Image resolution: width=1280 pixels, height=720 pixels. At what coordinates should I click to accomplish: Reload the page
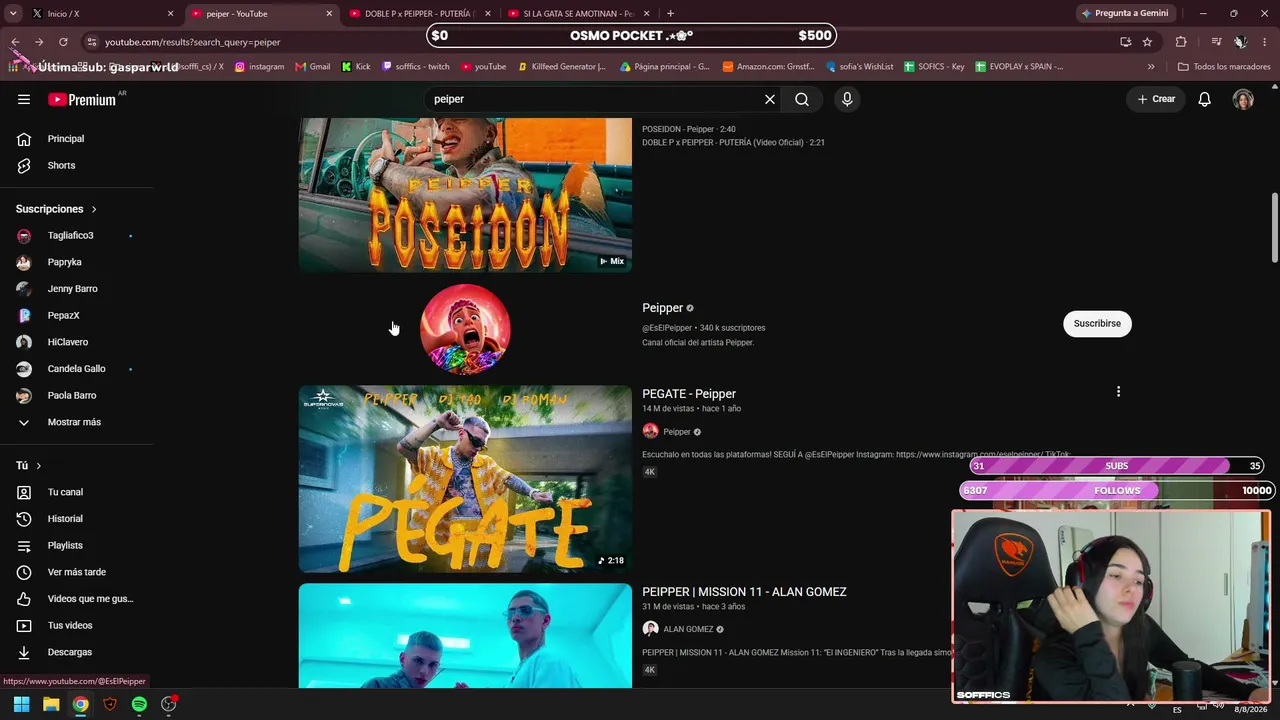pyautogui.click(x=63, y=42)
